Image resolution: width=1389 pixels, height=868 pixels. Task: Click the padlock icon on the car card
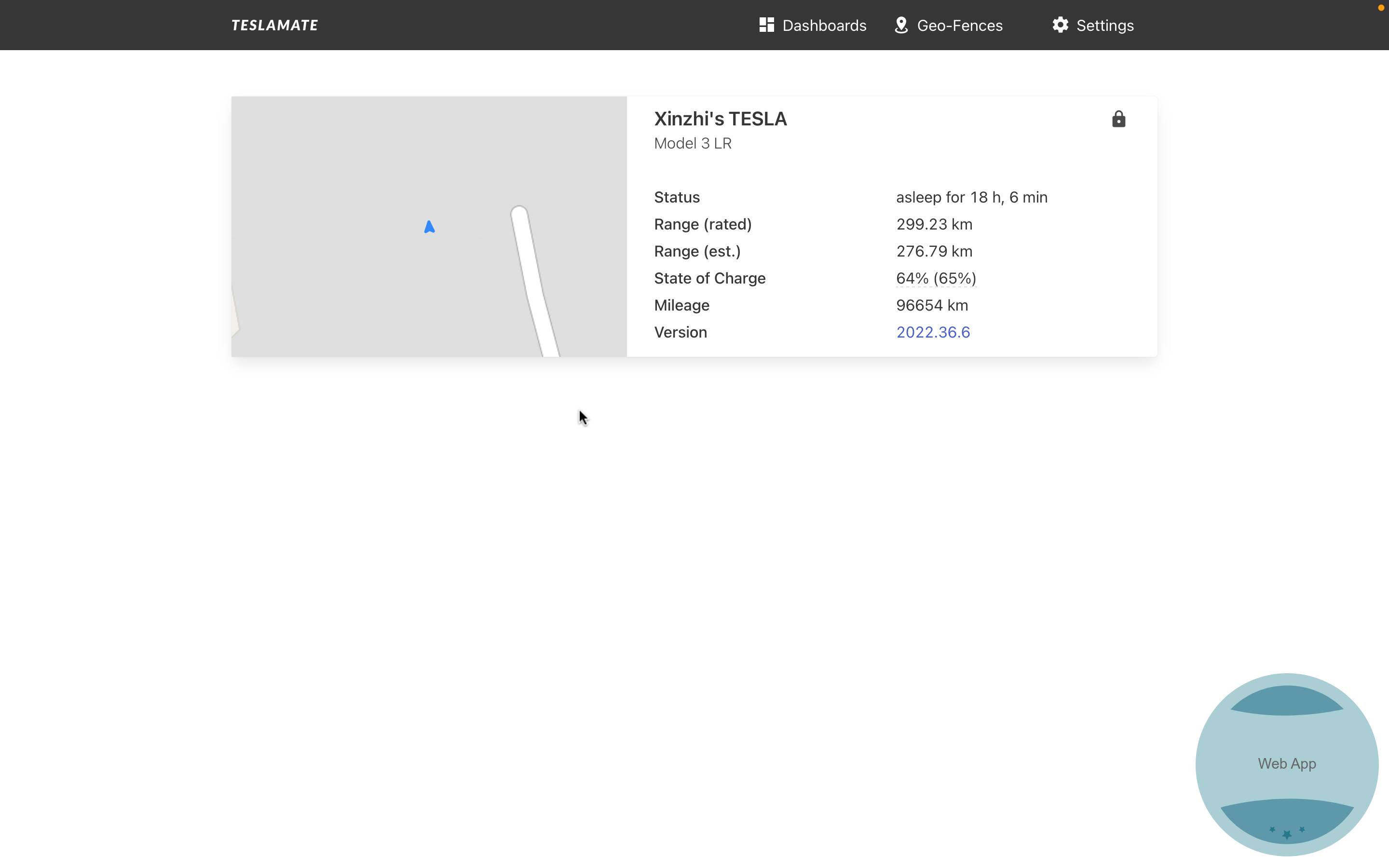[1118, 120]
